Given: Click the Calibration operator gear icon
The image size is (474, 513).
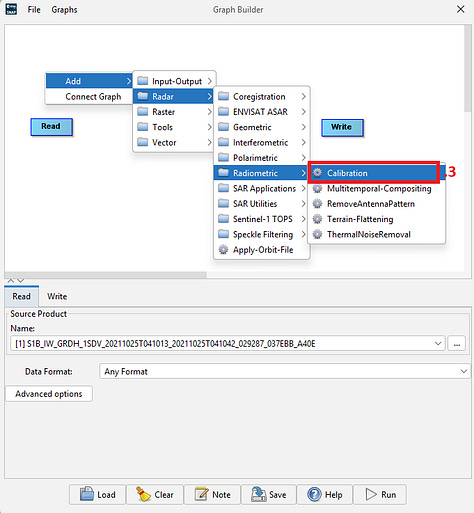Looking at the screenshot, I should 317,173.
